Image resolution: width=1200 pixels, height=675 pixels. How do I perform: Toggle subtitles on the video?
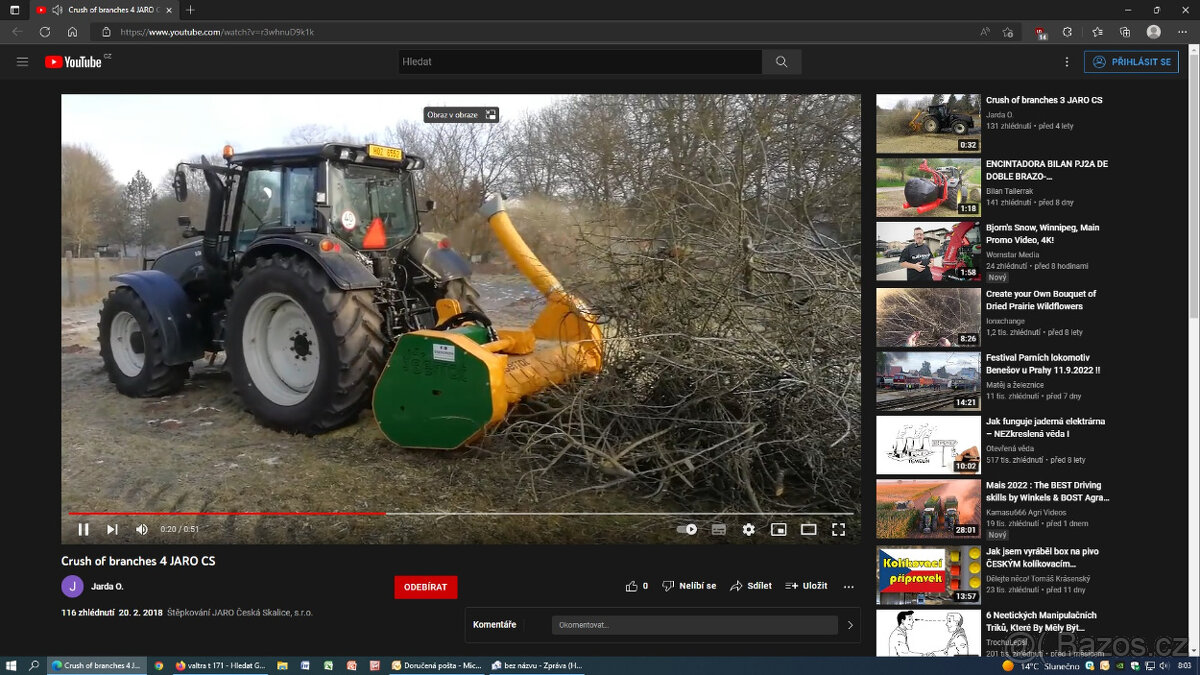click(x=718, y=530)
